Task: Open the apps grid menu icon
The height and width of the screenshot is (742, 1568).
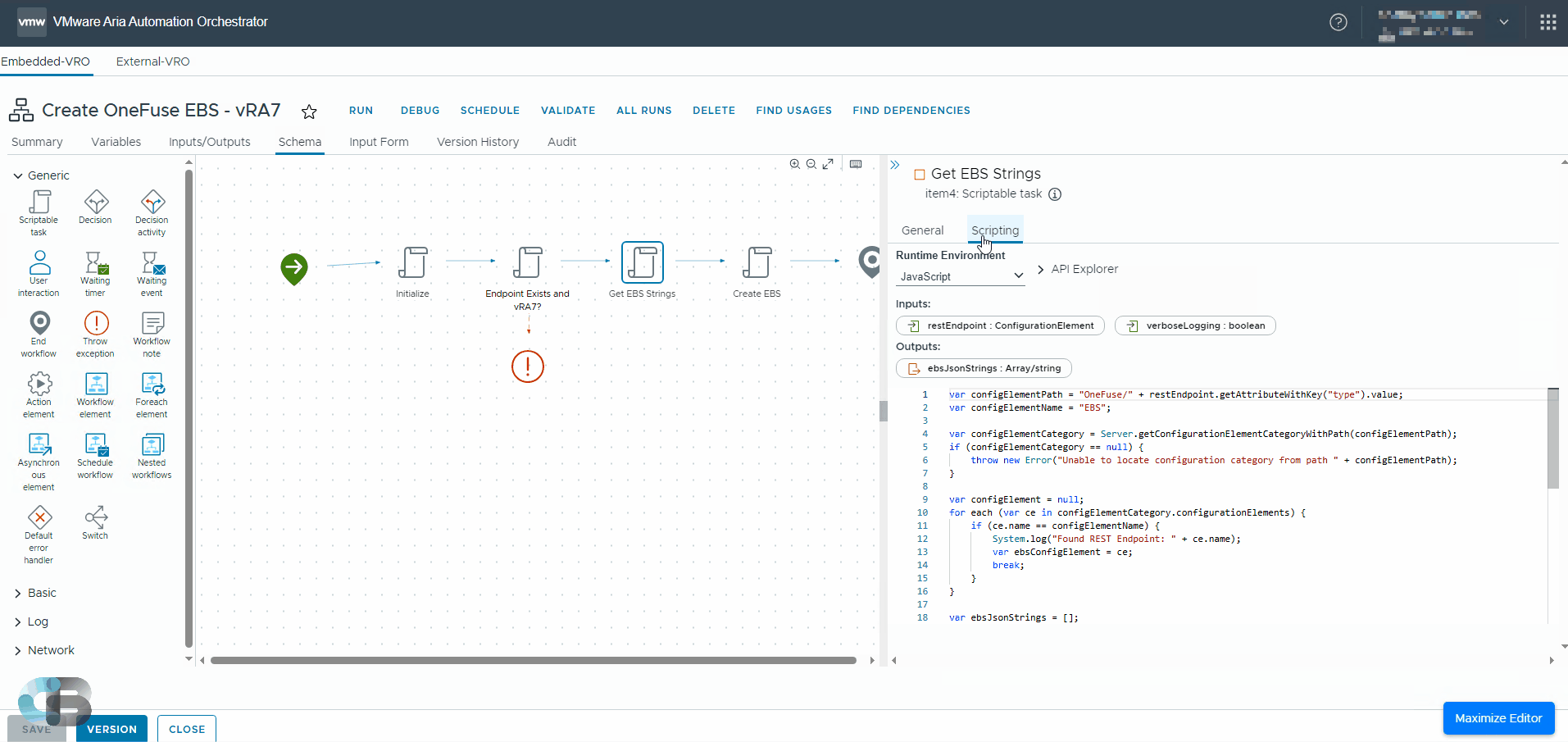Action: [1548, 22]
